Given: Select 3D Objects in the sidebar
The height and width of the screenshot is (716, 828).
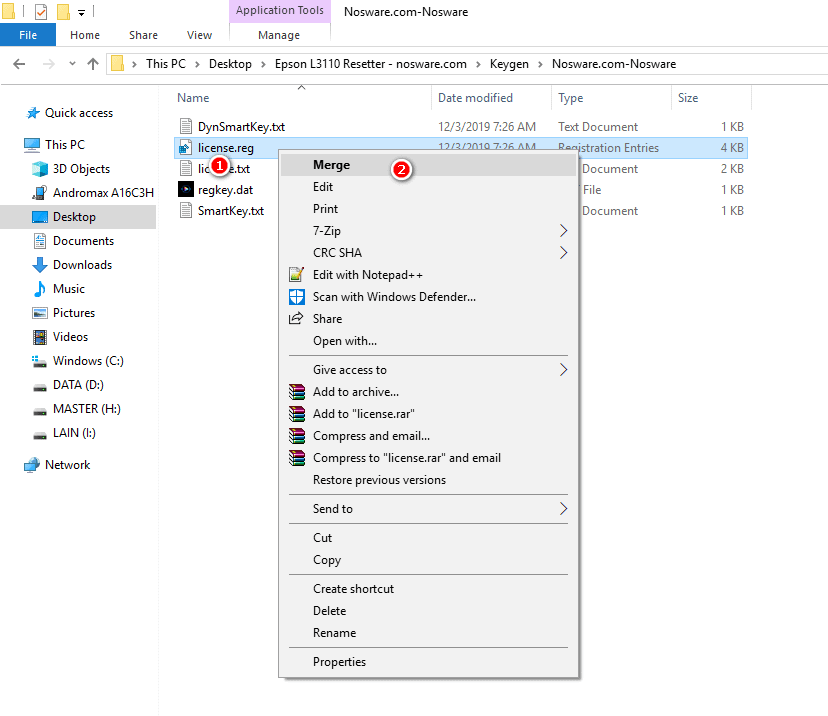Looking at the screenshot, I should 81,169.
